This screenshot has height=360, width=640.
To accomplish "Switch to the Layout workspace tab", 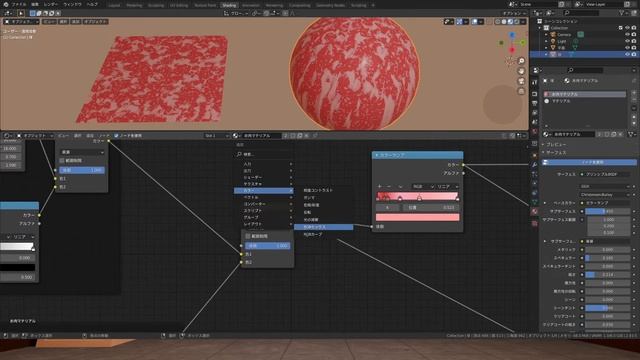I will (114, 5).
